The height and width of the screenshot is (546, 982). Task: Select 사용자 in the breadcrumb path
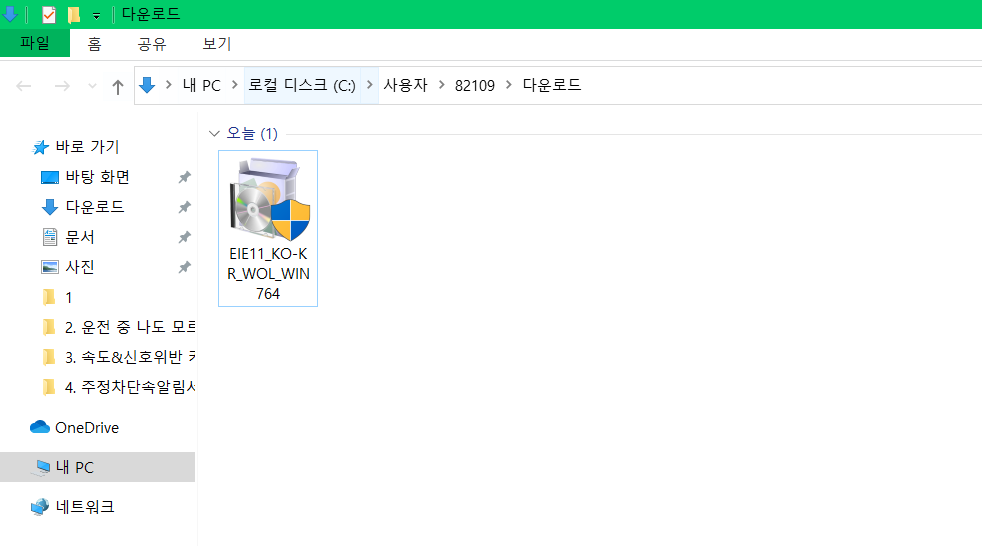coord(405,85)
